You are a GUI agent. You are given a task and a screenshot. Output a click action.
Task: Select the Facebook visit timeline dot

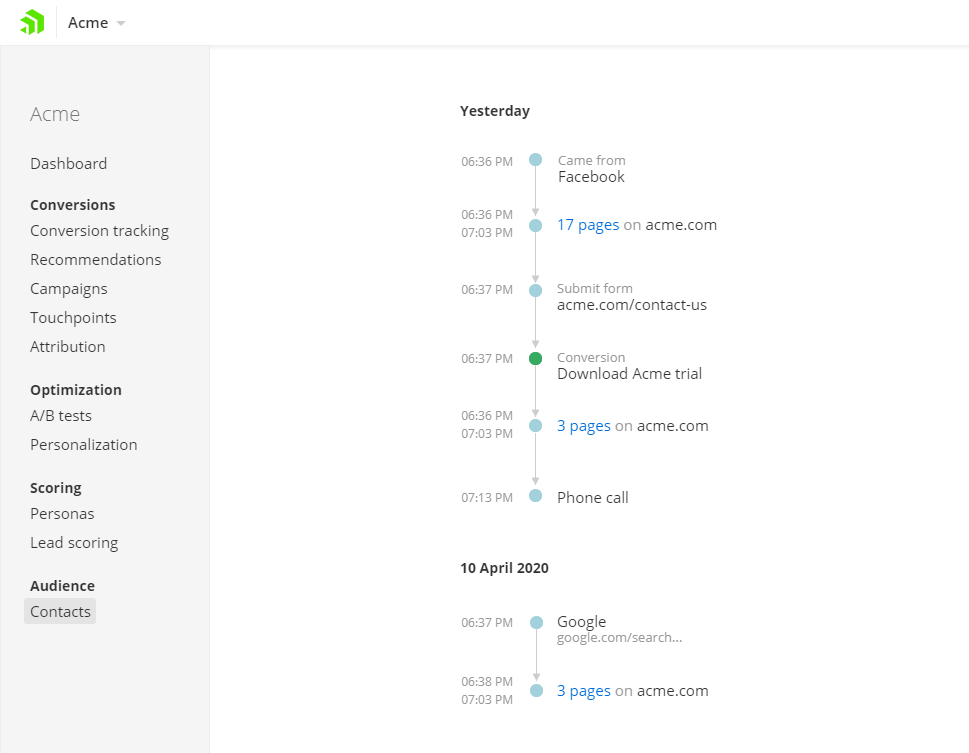[x=535, y=160]
